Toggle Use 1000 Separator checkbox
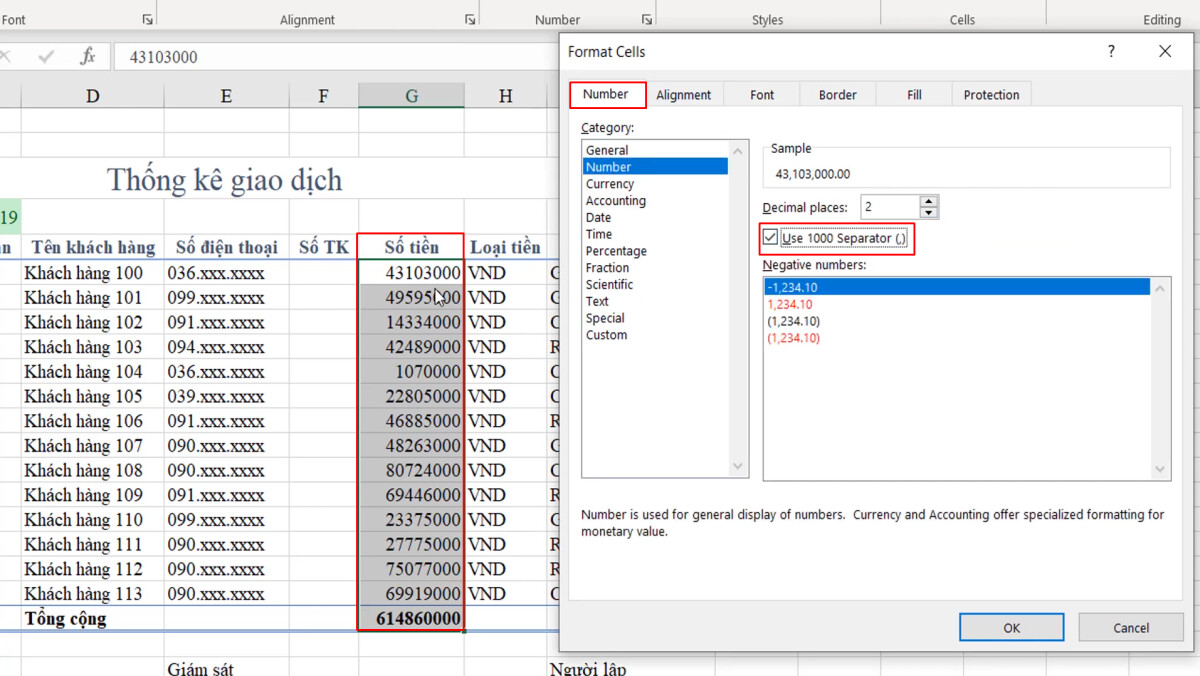The image size is (1200, 676). click(770, 238)
